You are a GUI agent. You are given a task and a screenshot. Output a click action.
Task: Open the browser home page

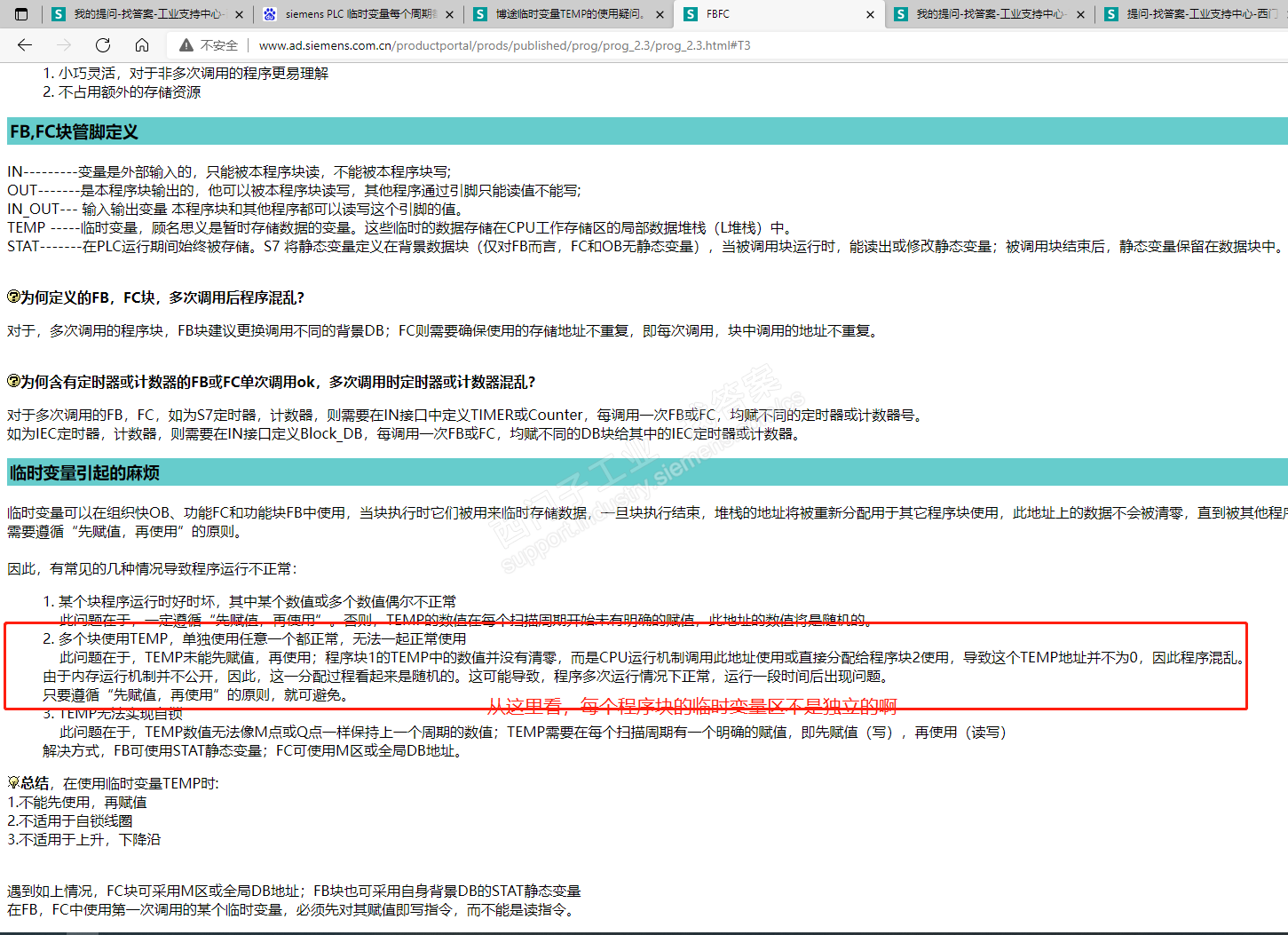pyautogui.click(x=142, y=45)
